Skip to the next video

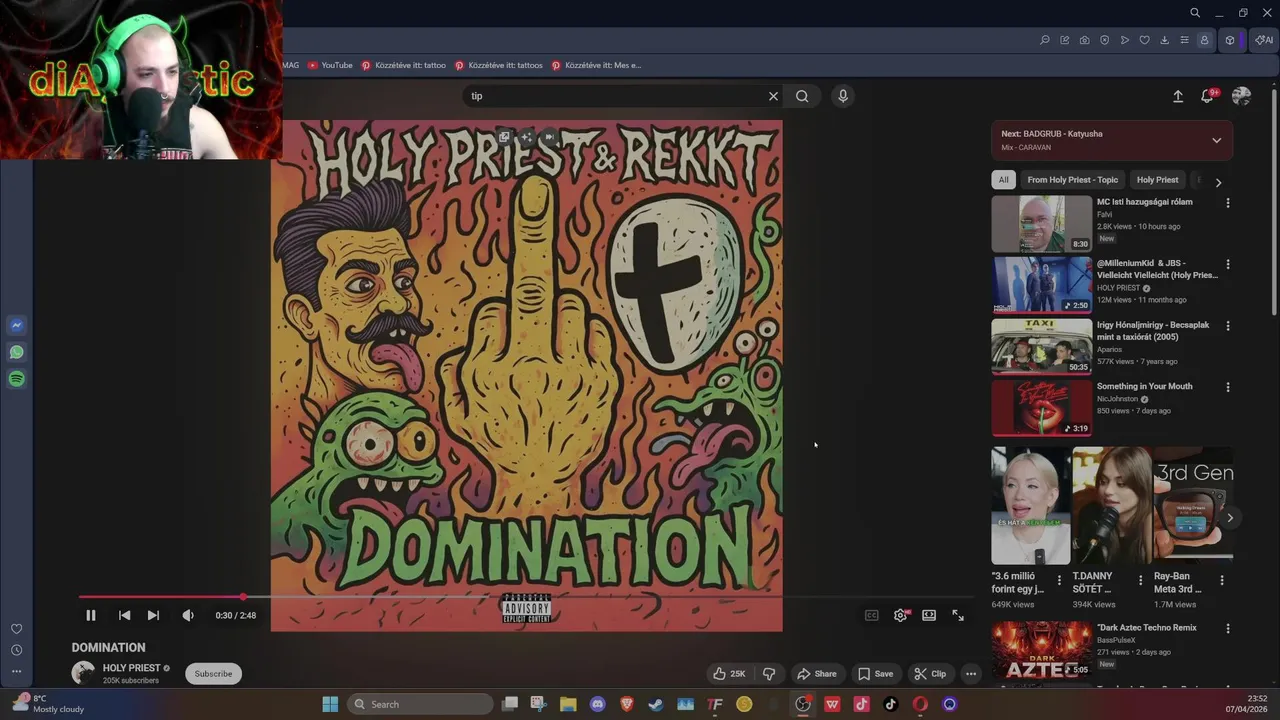[153, 615]
